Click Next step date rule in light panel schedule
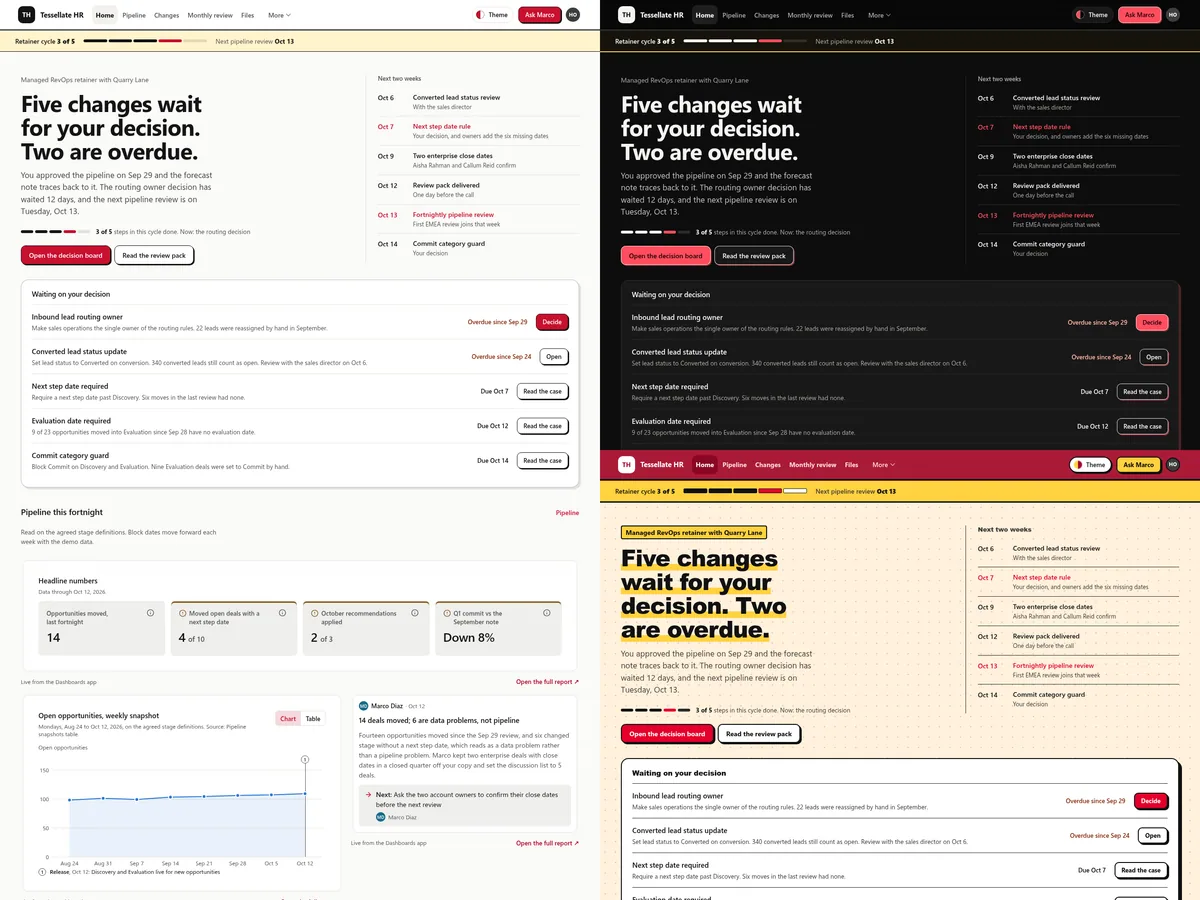 pos(441,127)
